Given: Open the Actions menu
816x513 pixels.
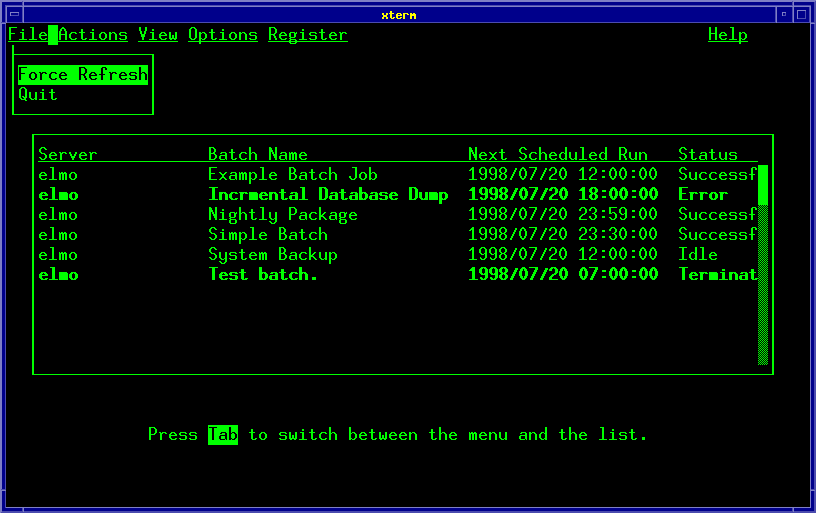Looking at the screenshot, I should (93, 35).
